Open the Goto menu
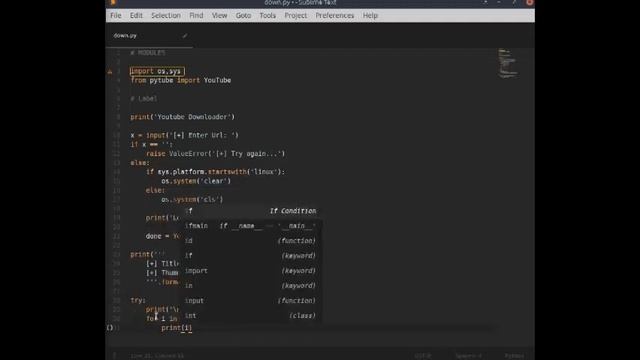Image resolution: width=640 pixels, height=360 pixels. [243, 16]
